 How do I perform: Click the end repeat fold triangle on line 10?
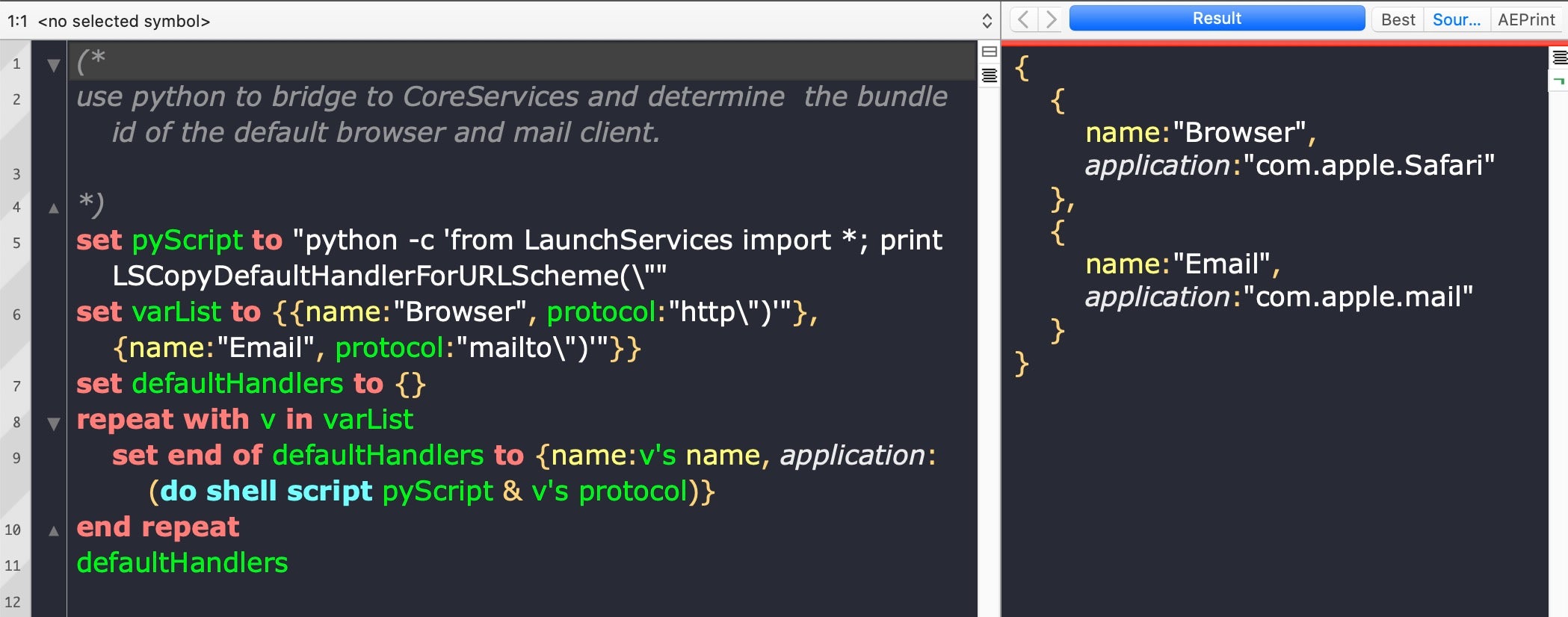(53, 531)
